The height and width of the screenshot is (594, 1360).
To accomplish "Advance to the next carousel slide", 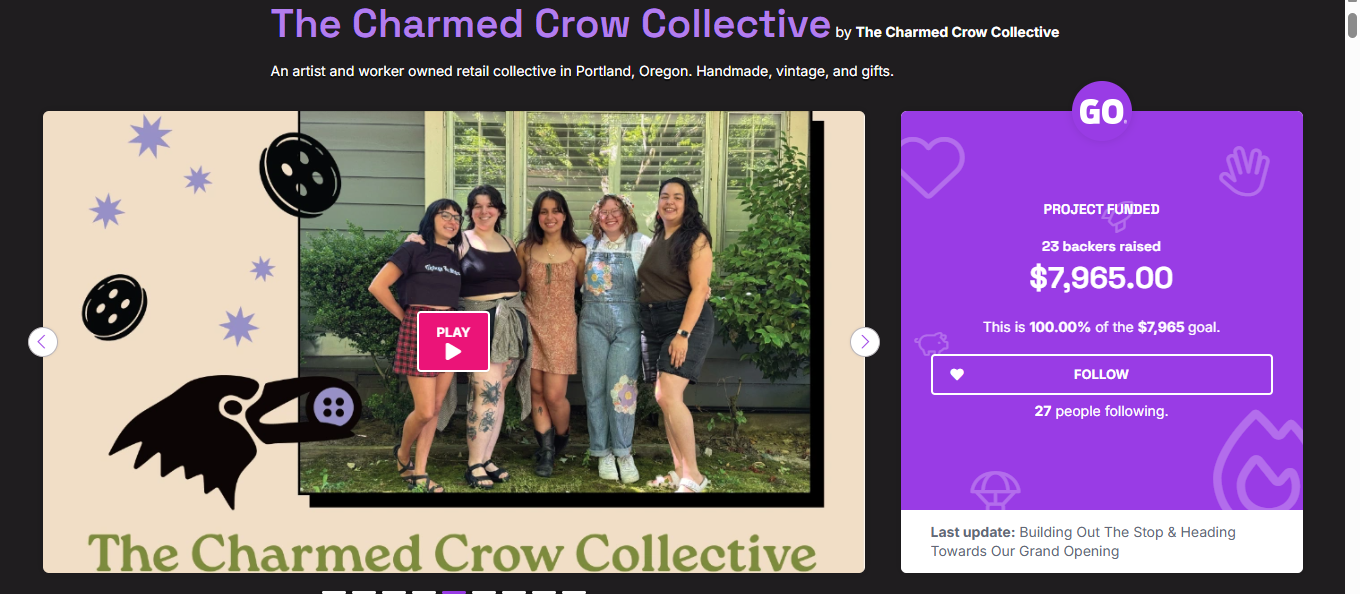I will point(865,342).
